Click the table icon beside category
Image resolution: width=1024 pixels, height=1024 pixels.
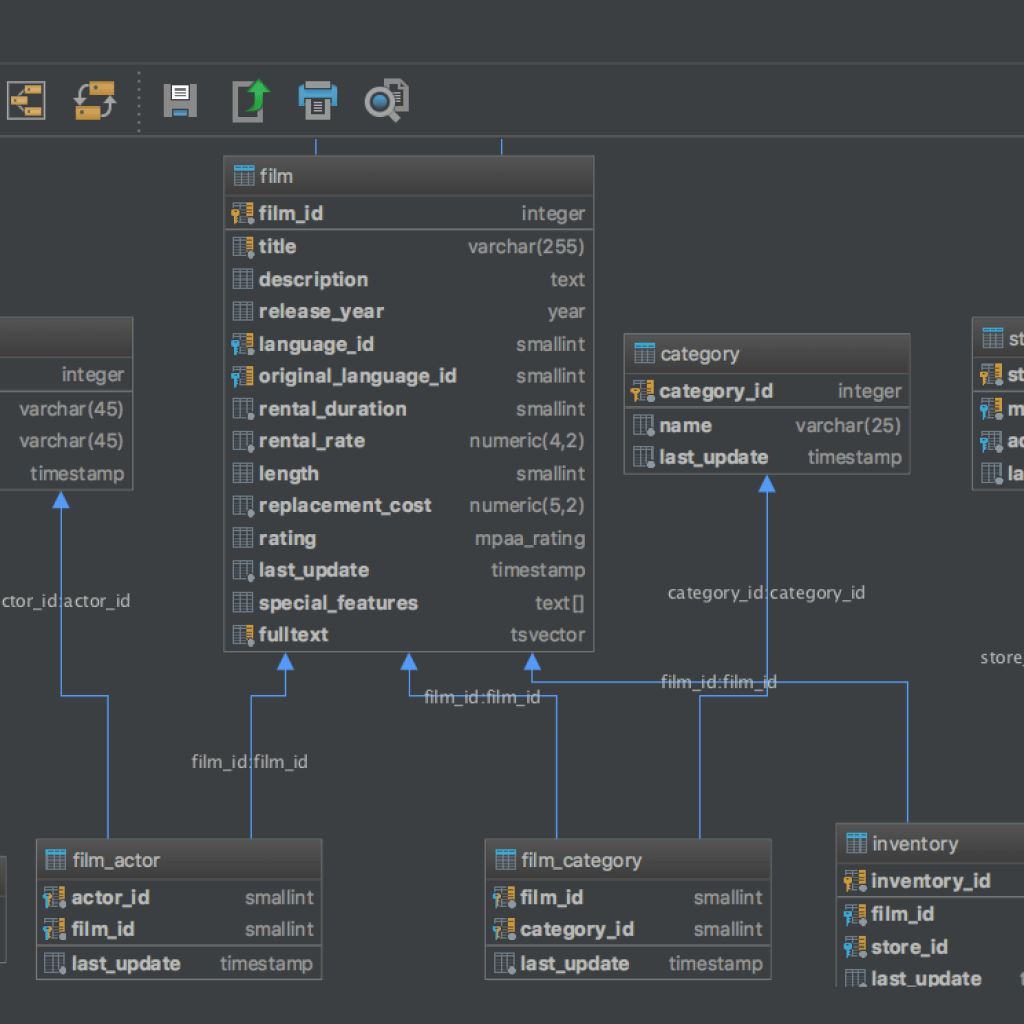coord(646,353)
